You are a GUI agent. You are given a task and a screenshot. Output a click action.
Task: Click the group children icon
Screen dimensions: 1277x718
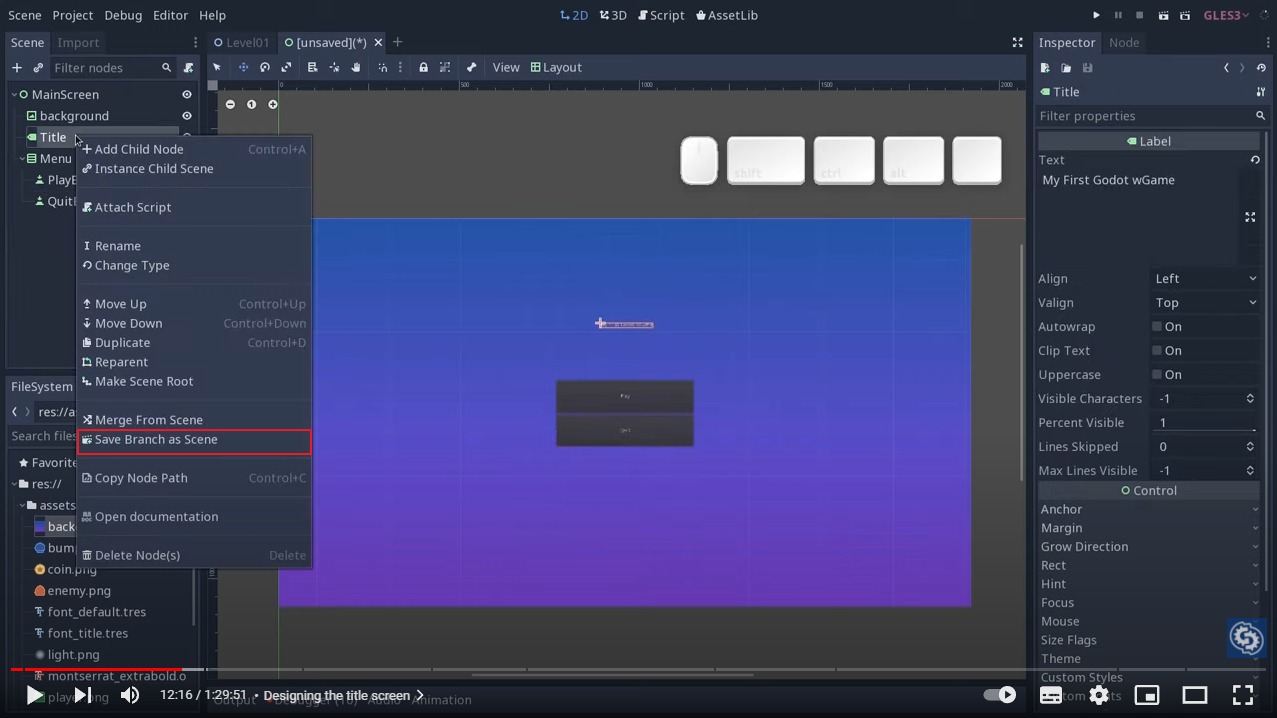[445, 67]
